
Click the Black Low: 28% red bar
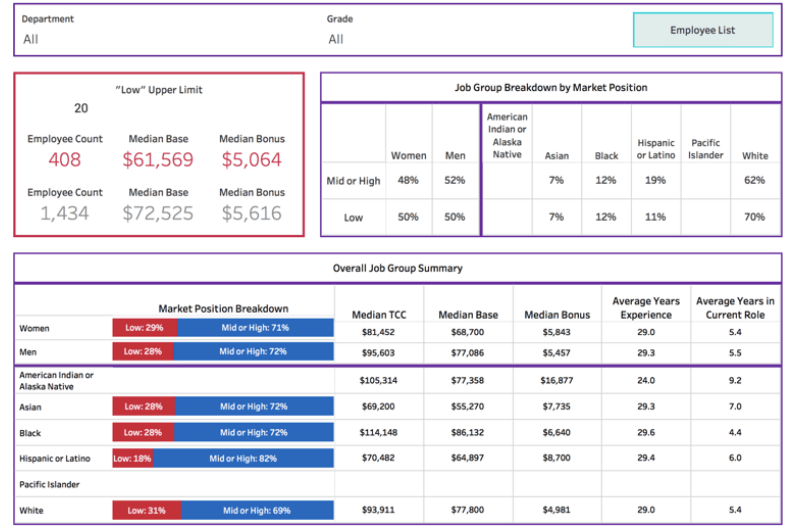143,432
